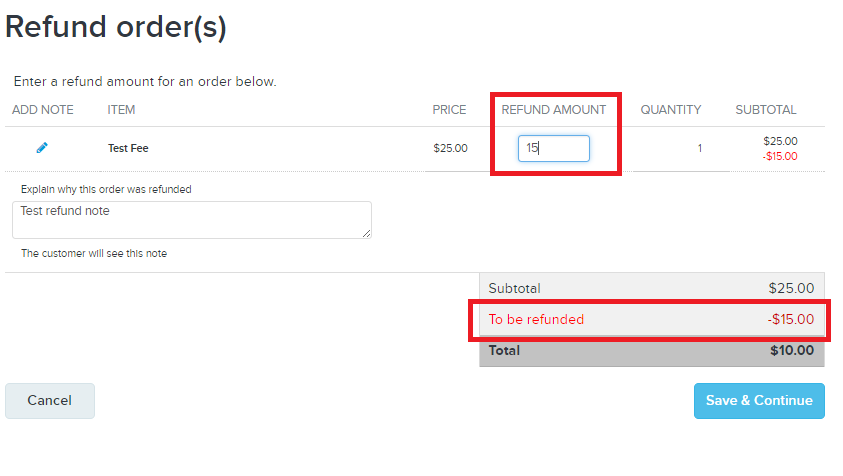Click the ITEM column header

tap(121, 110)
